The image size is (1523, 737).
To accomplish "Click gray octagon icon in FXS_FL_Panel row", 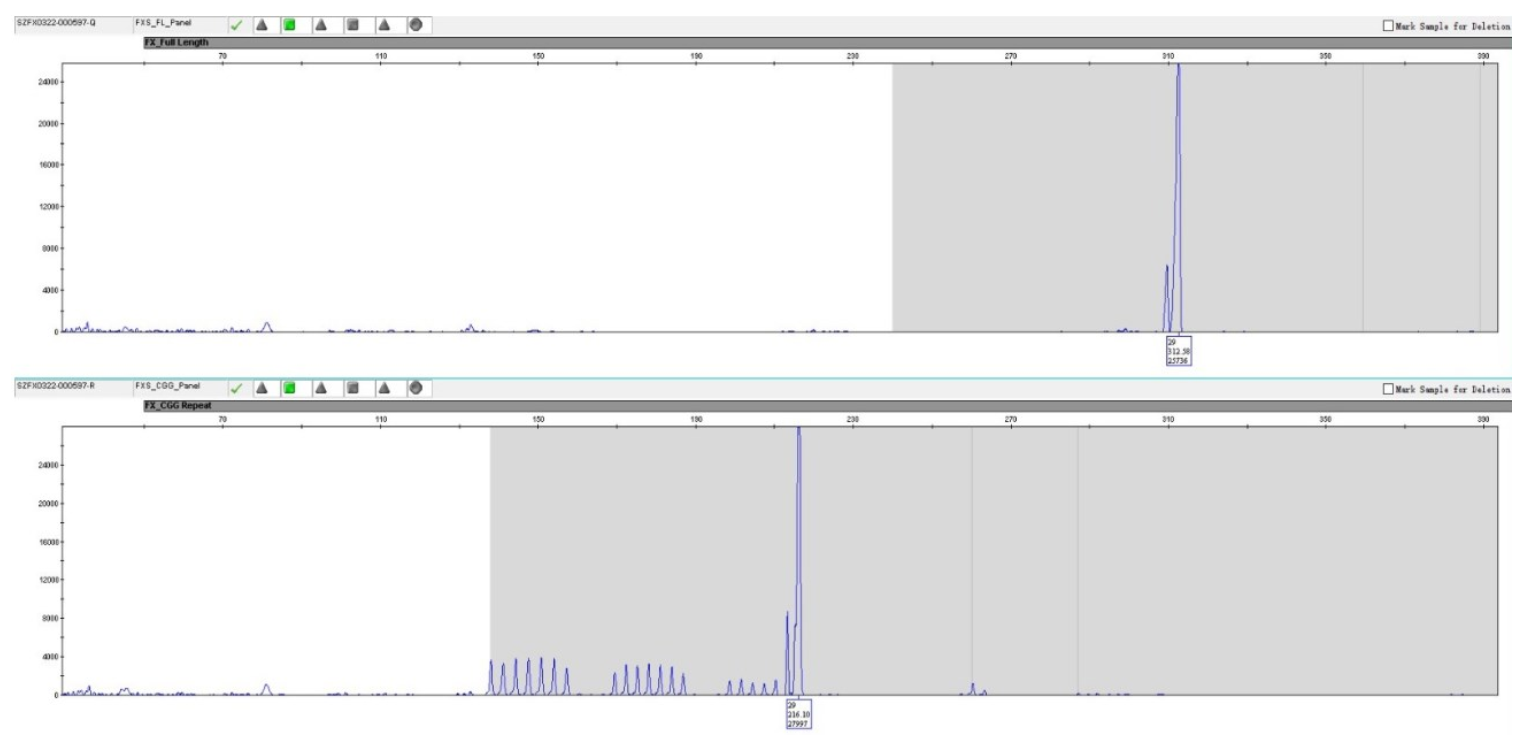I will pos(415,25).
